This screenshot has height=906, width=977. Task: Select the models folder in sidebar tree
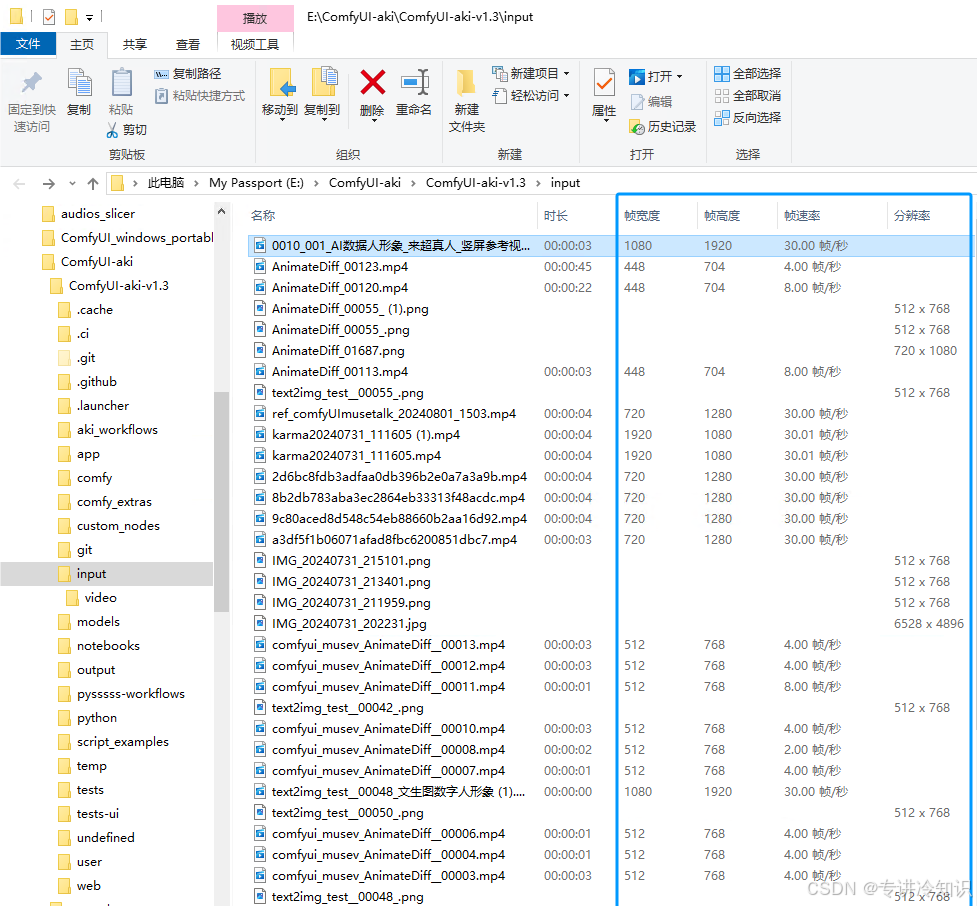coord(98,622)
